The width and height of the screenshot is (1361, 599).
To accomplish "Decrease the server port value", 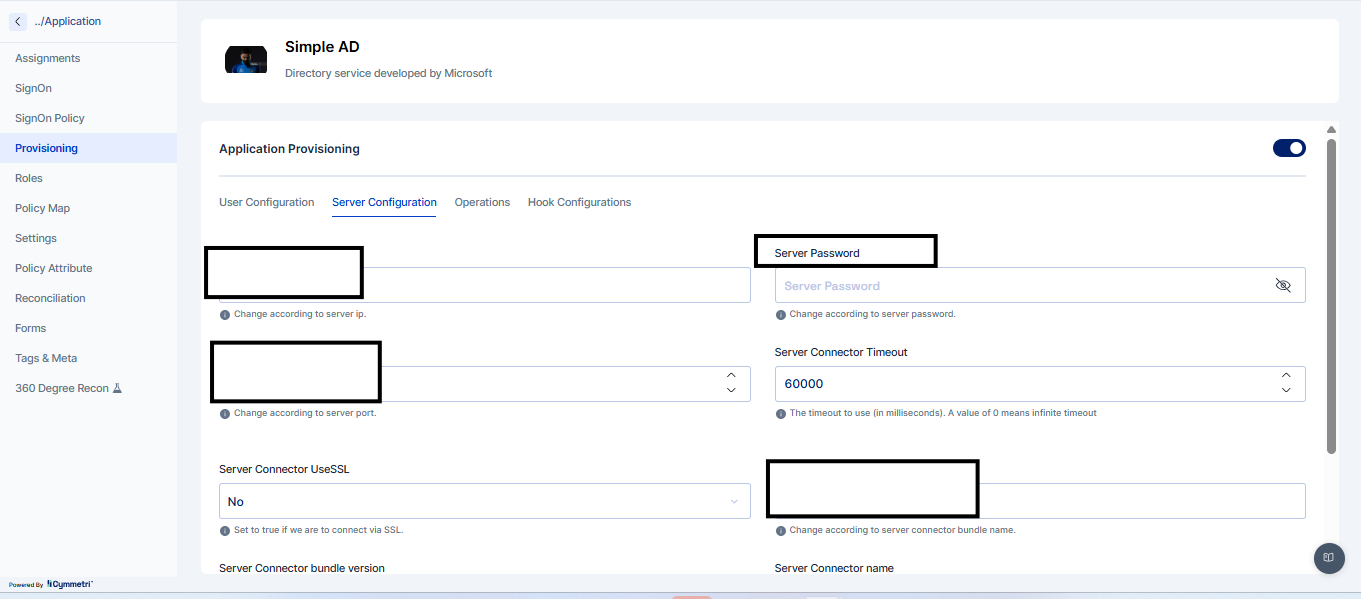I will [x=731, y=391].
